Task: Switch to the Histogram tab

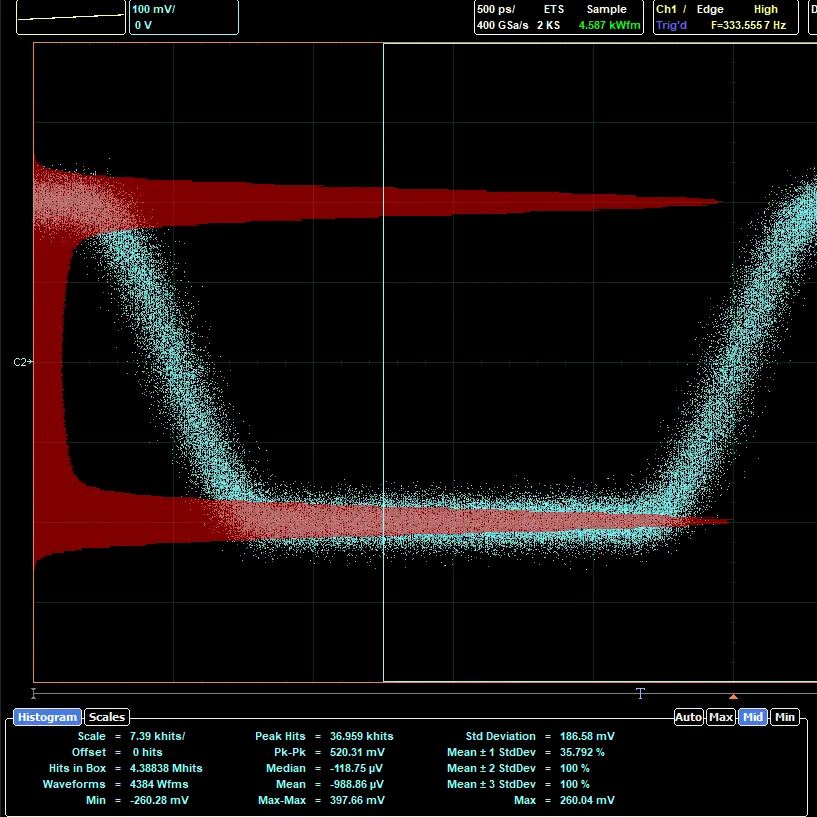Action: tap(47, 717)
